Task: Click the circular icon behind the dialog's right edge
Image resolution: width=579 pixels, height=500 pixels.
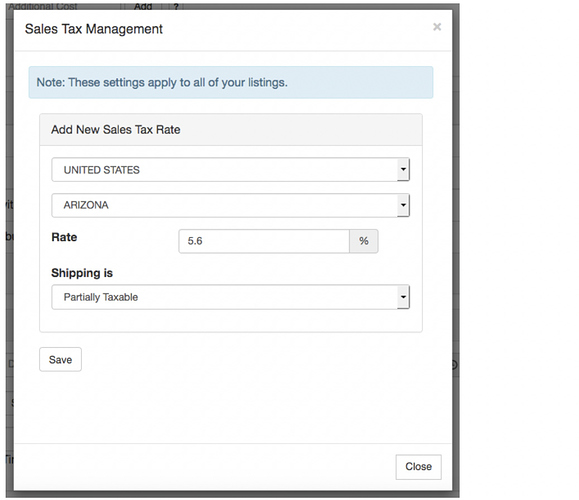Action: (455, 365)
